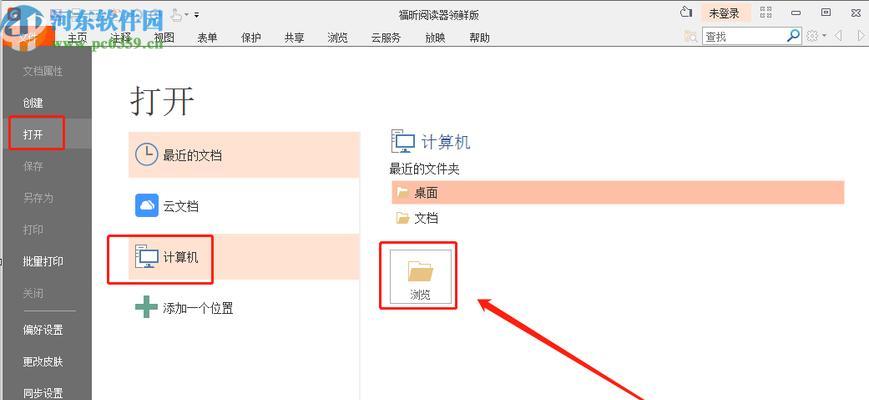Click the hand tool icon in the title bar

click(x=176, y=15)
